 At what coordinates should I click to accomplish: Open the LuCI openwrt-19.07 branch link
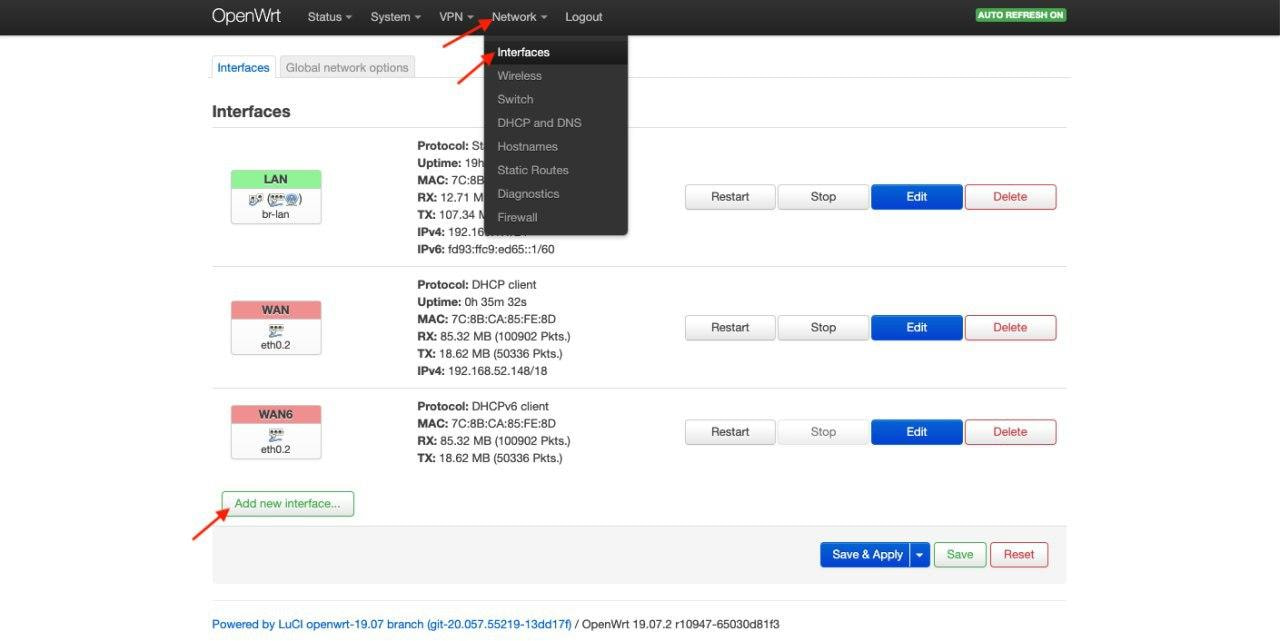pos(391,624)
